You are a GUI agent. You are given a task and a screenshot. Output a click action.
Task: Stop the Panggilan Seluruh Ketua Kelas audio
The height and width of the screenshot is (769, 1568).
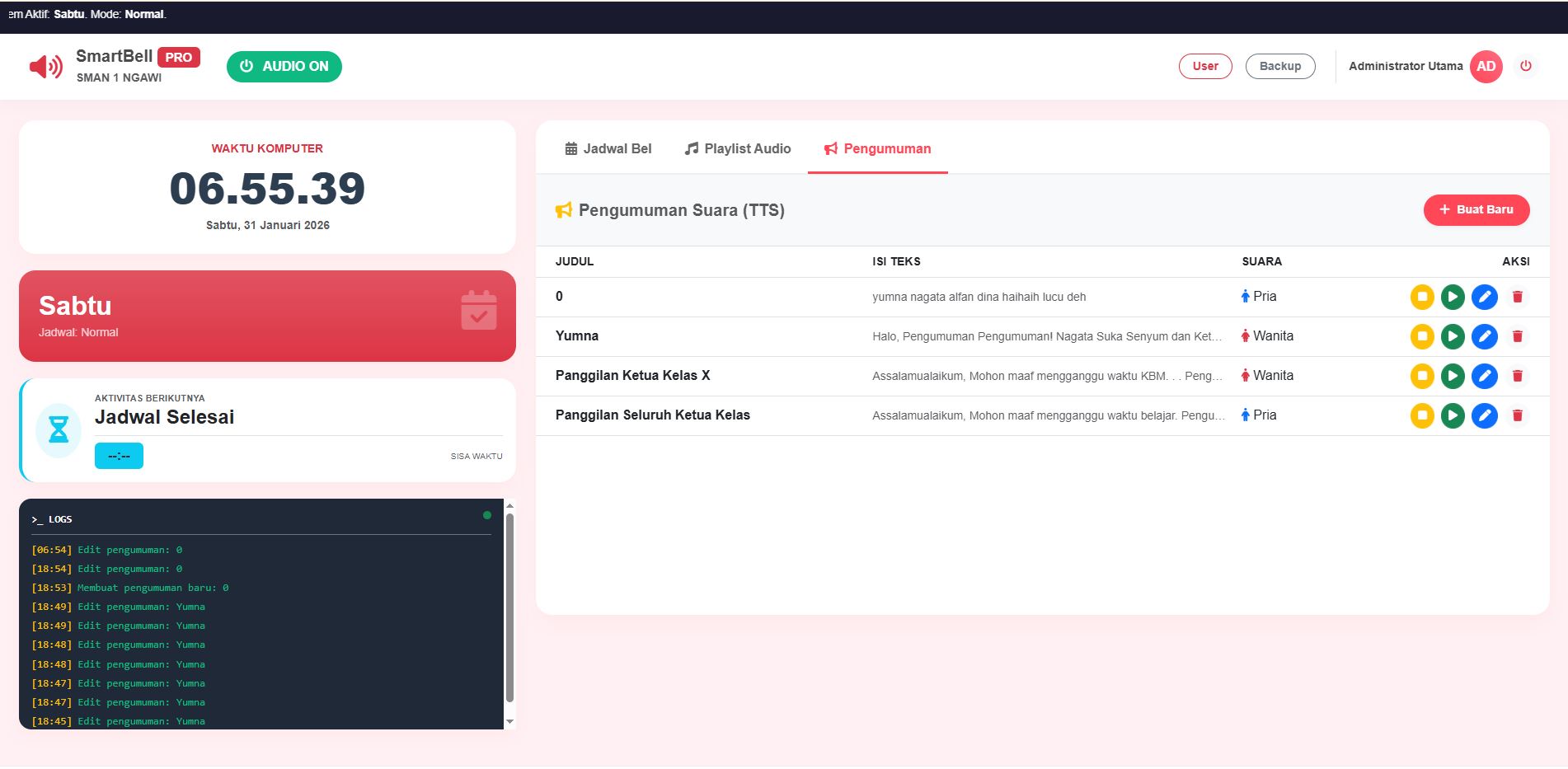[x=1422, y=415]
